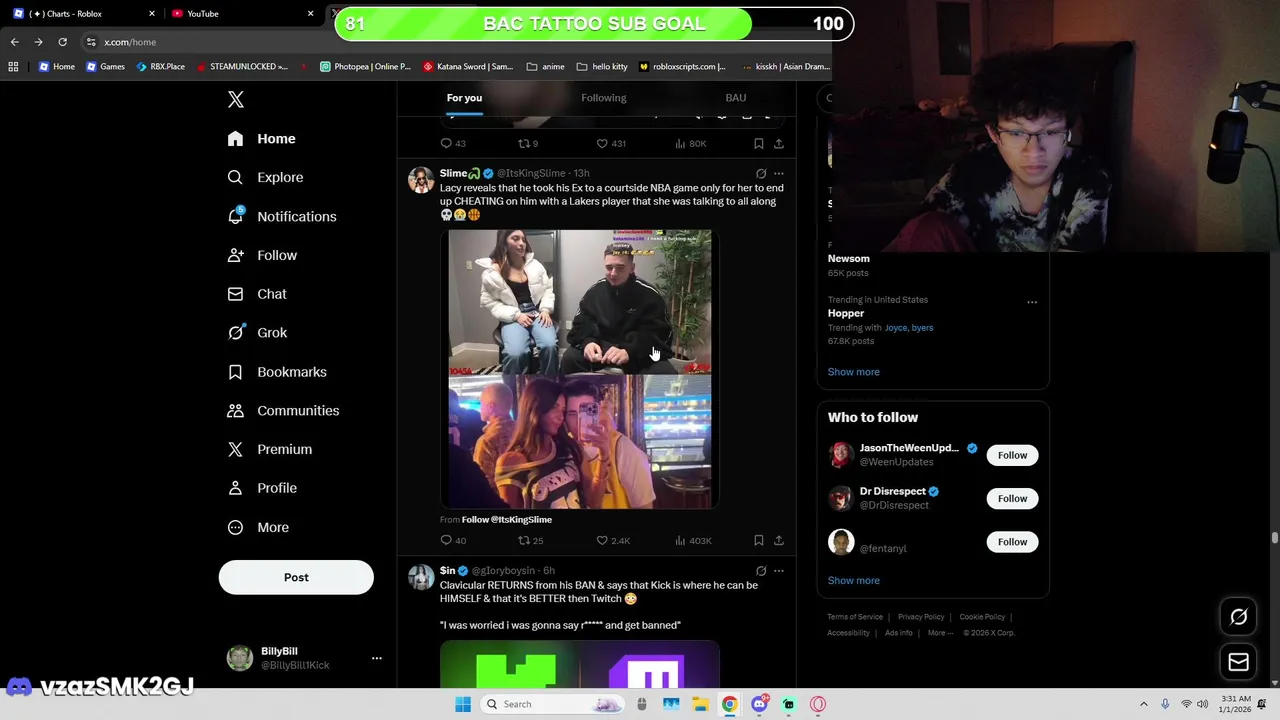
Task: View analytics of the Slime post
Action: 693,540
